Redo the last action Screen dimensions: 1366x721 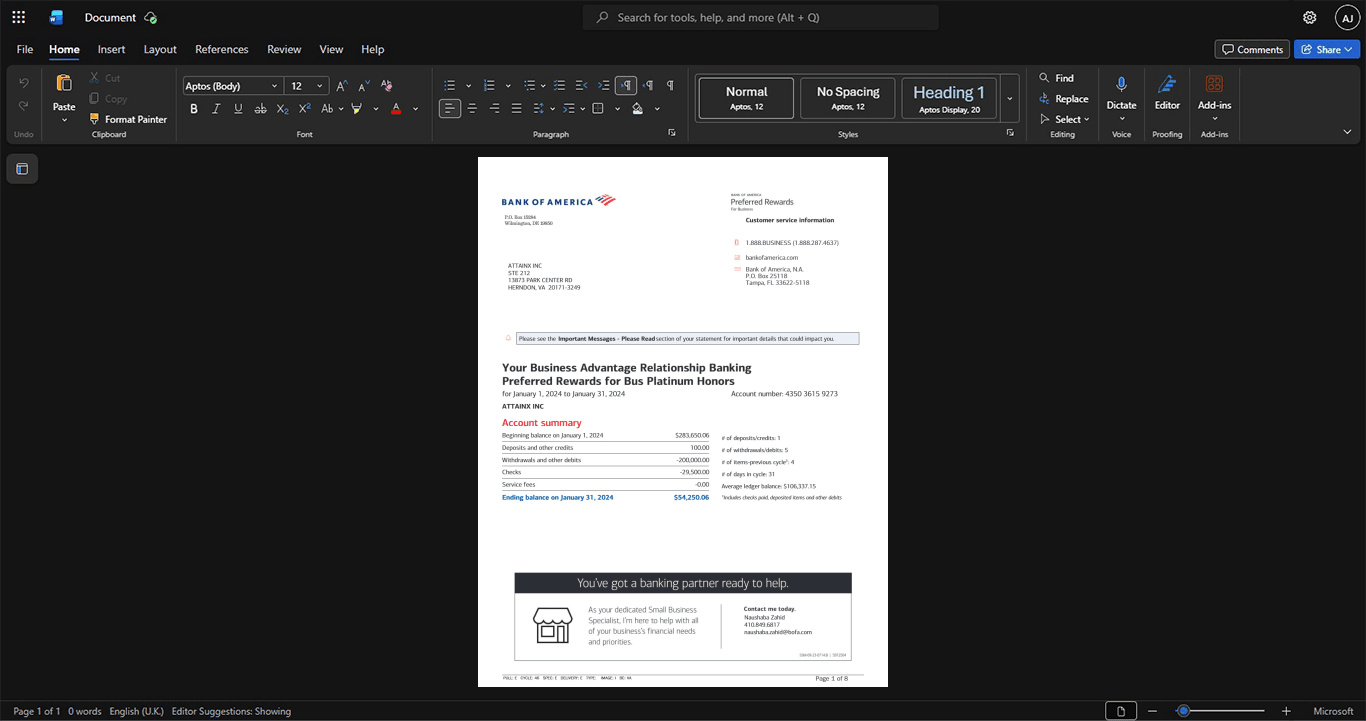pos(24,106)
